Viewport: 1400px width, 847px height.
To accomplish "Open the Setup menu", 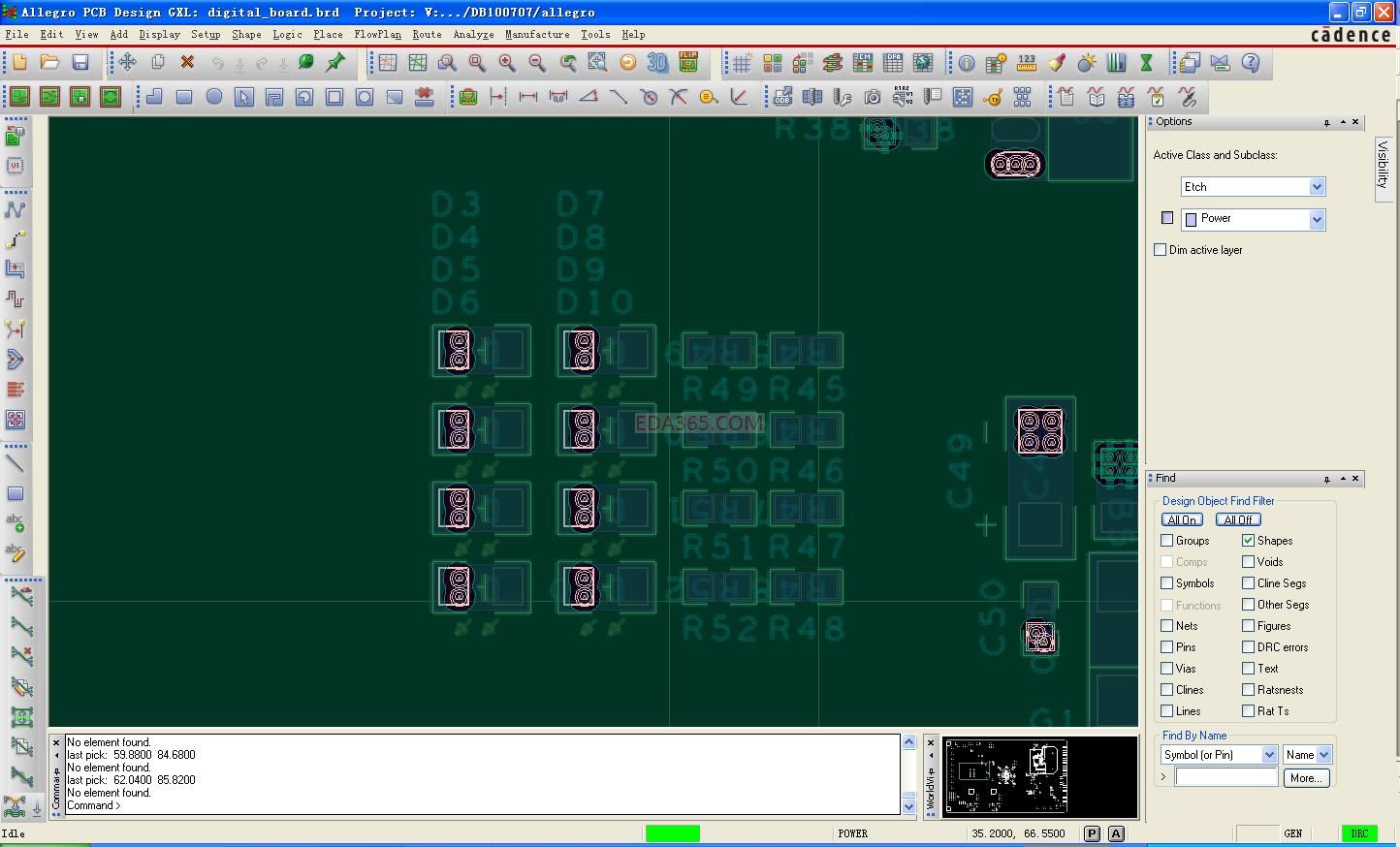I will [206, 34].
